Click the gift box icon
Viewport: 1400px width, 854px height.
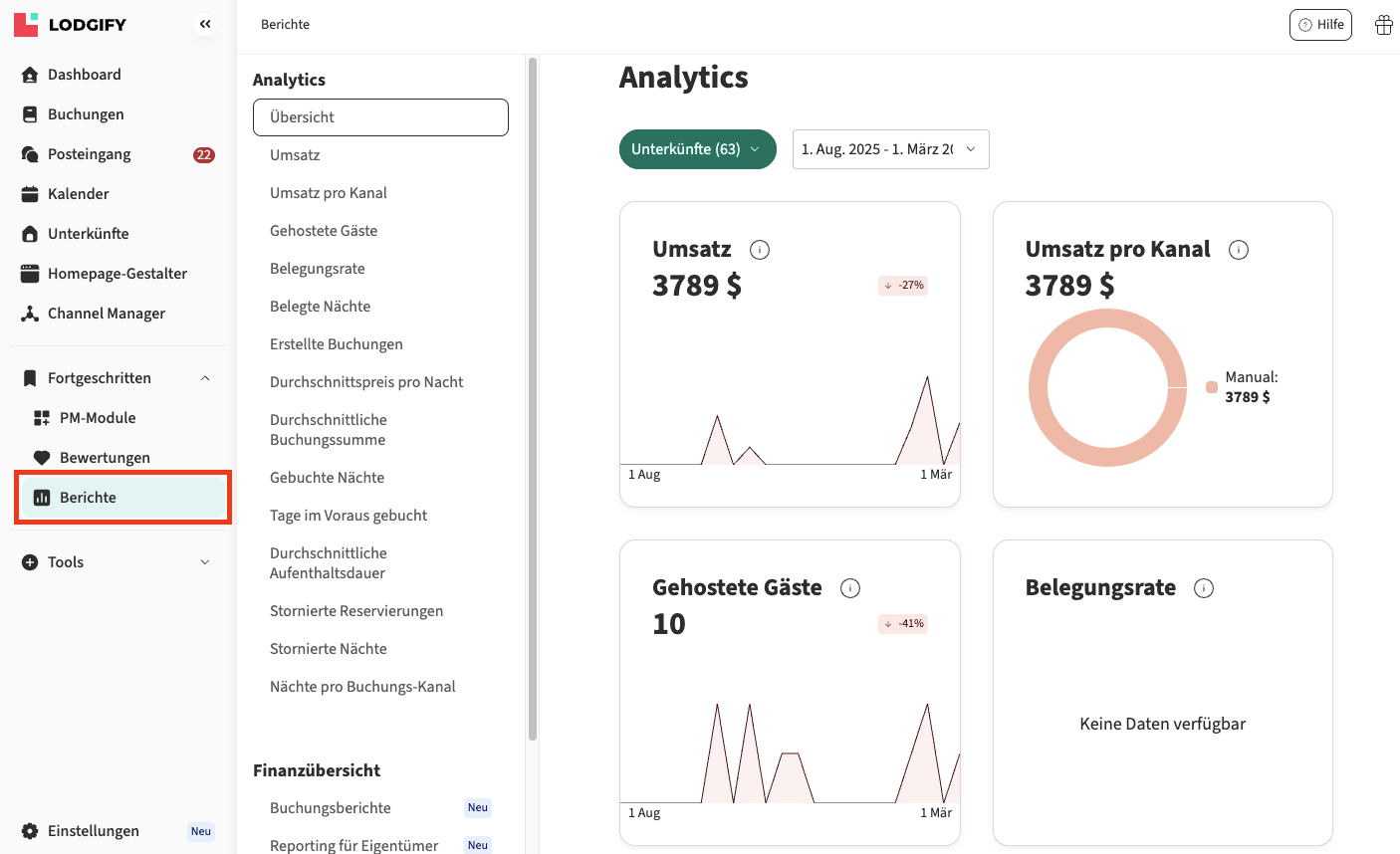[1383, 25]
